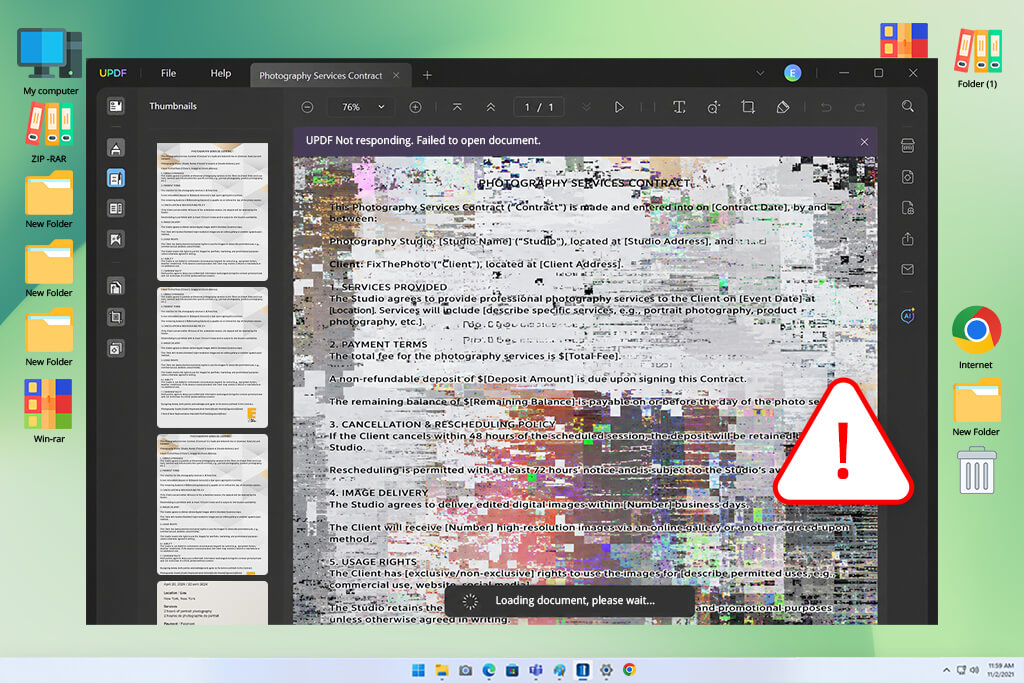
Task: Click the Crop pages tool in toolbar
Action: tap(748, 107)
